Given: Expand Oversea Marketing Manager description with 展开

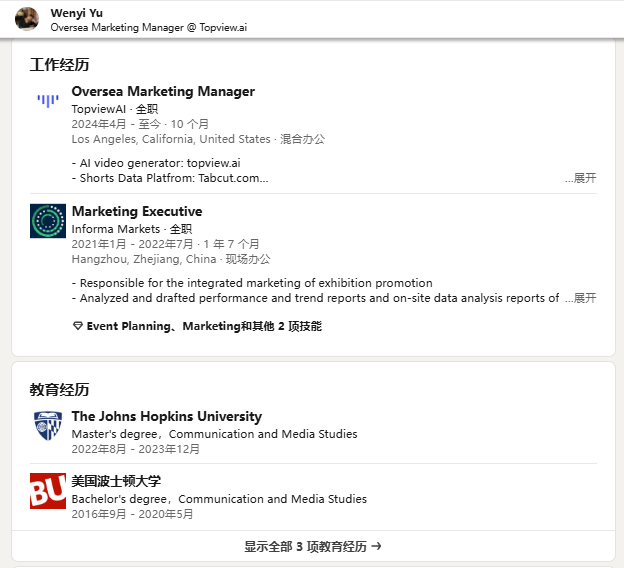Looking at the screenshot, I should click(581, 178).
